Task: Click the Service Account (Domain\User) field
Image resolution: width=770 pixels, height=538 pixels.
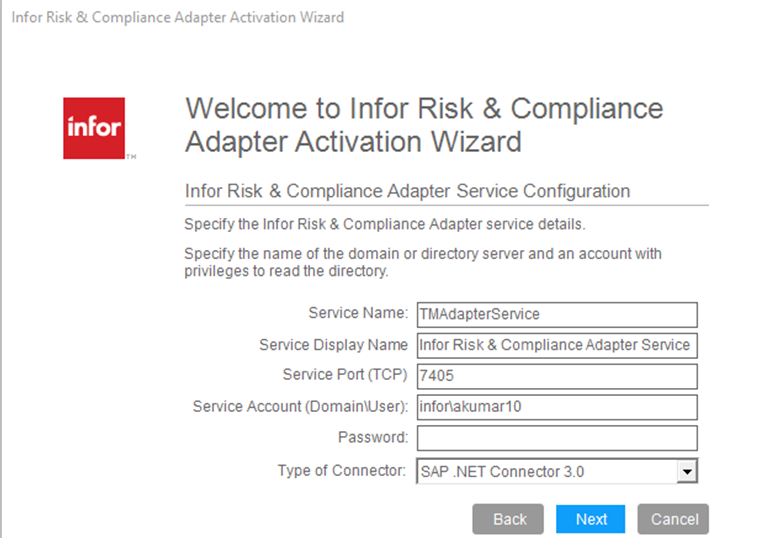Action: [x=556, y=407]
